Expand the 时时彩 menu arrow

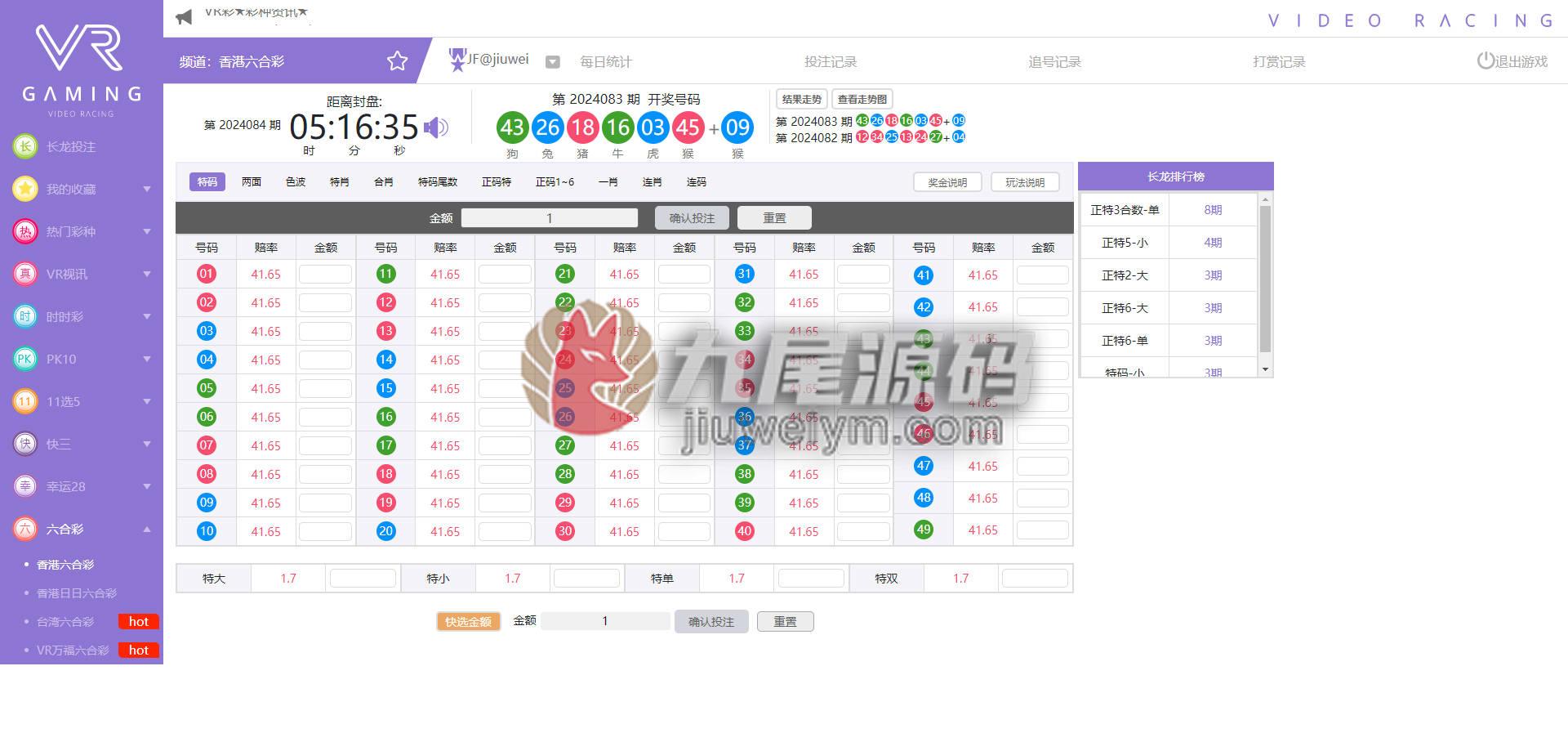coord(147,316)
